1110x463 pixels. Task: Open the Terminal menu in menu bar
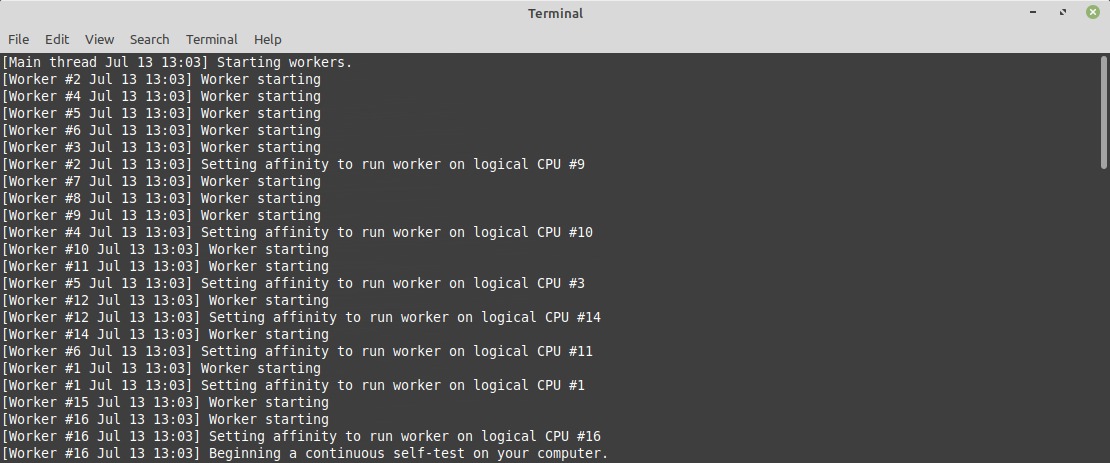(211, 39)
